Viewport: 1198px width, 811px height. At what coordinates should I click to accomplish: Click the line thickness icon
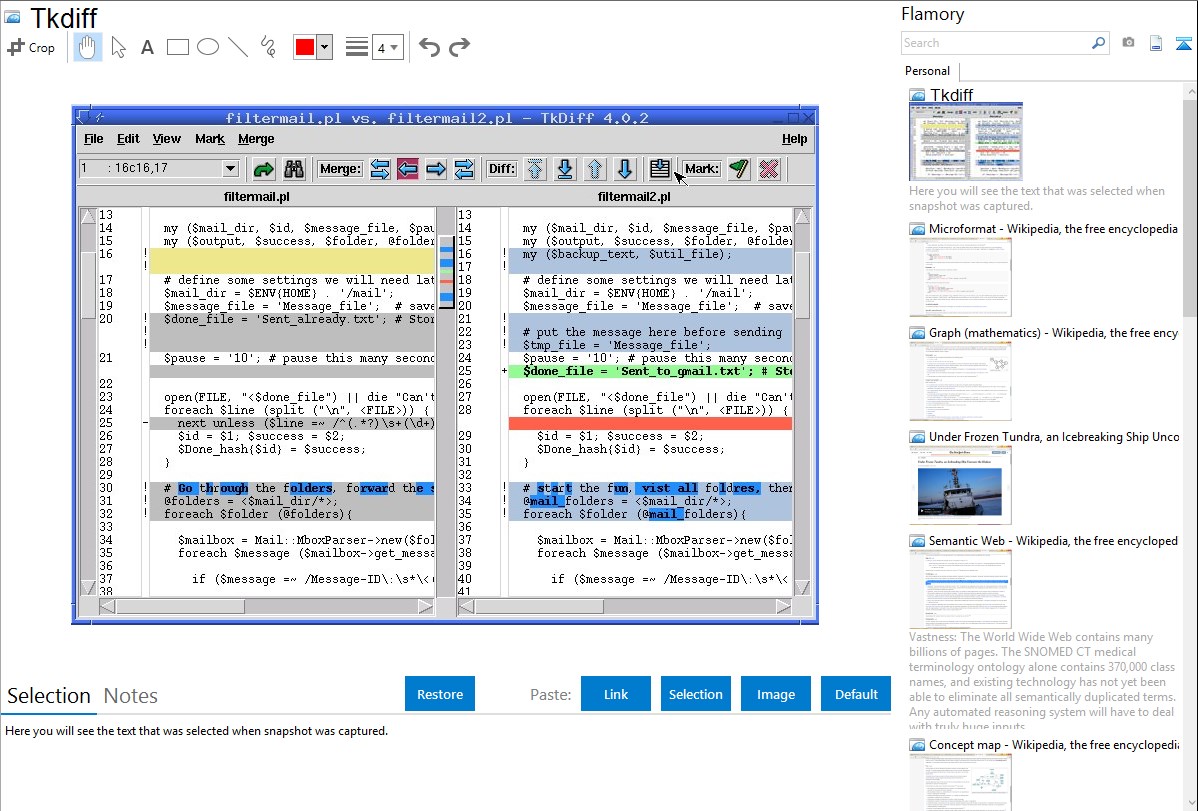point(357,47)
